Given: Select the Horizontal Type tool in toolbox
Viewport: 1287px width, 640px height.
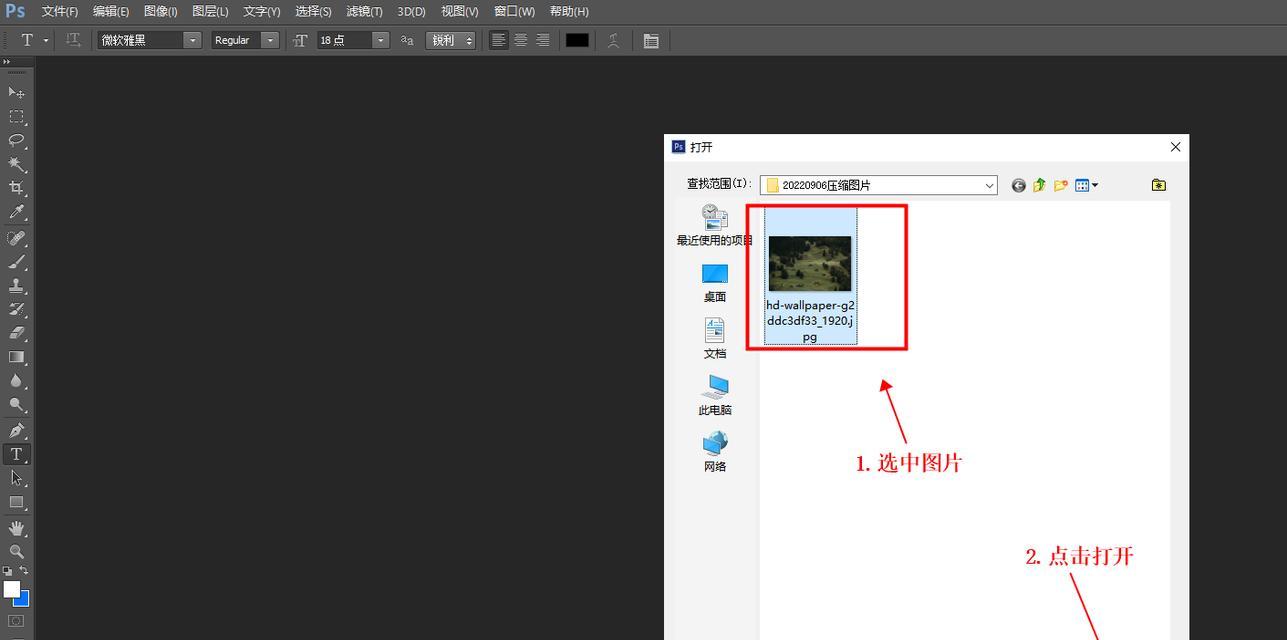Looking at the screenshot, I should point(16,455).
